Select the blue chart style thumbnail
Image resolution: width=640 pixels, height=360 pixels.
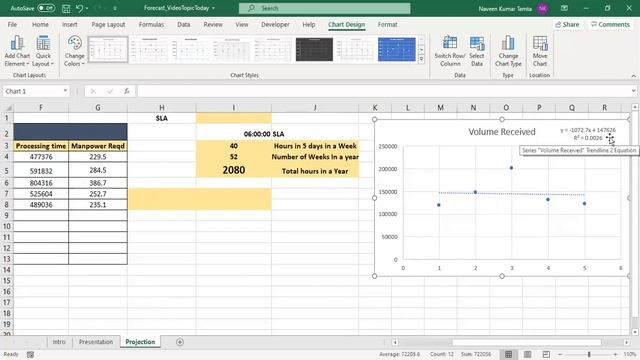pyautogui.click(x=397, y=49)
